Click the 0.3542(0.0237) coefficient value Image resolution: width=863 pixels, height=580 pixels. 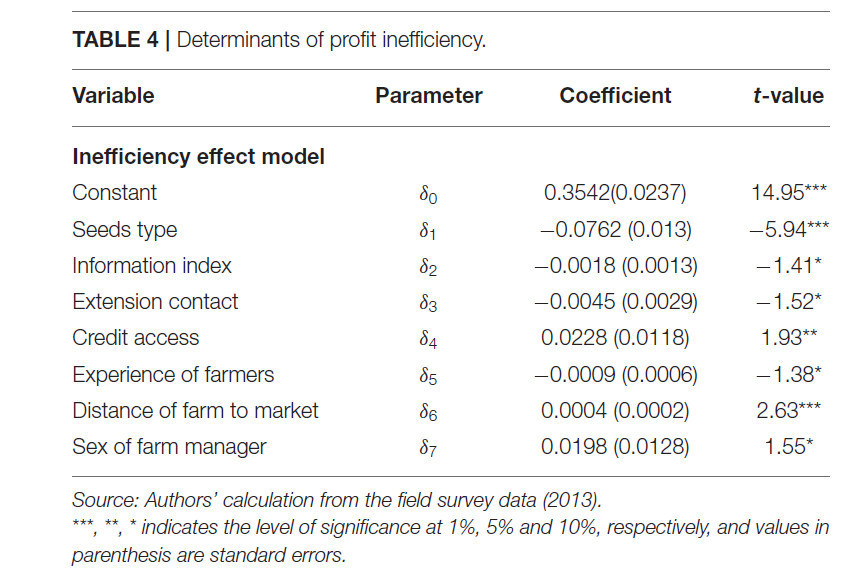[x=615, y=193]
